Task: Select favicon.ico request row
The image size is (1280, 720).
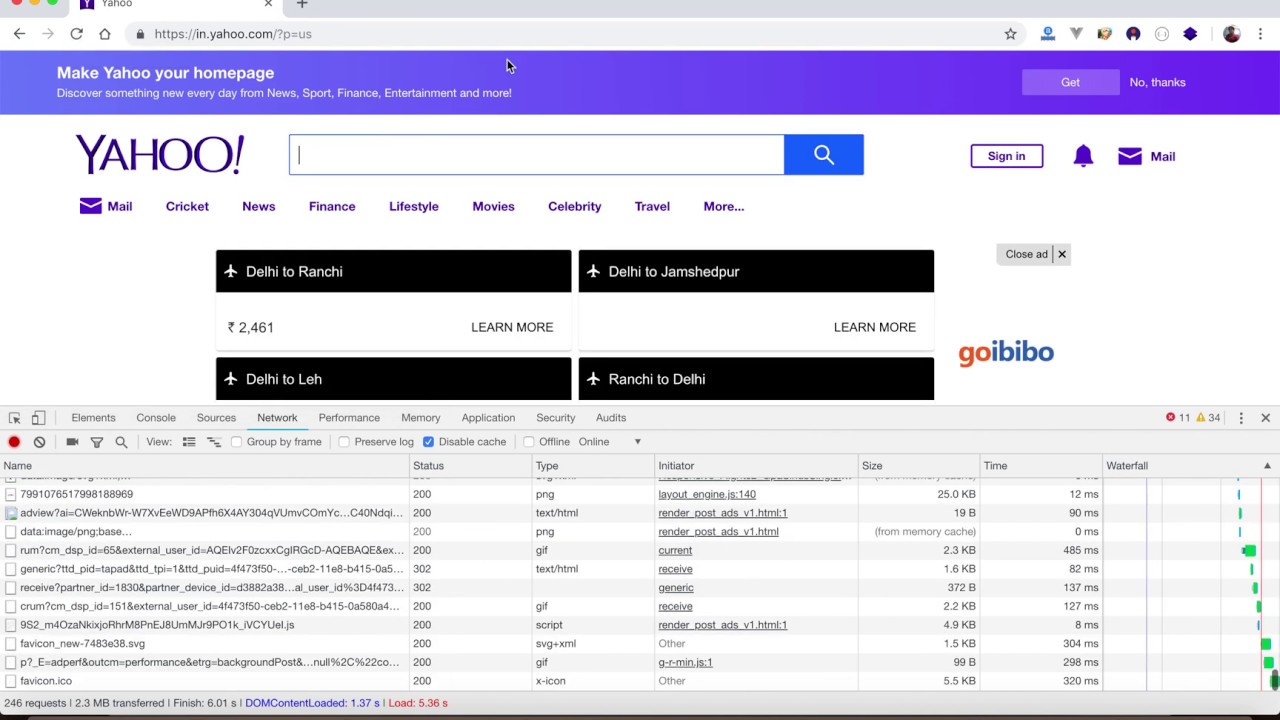Action: pyautogui.click(x=640, y=681)
